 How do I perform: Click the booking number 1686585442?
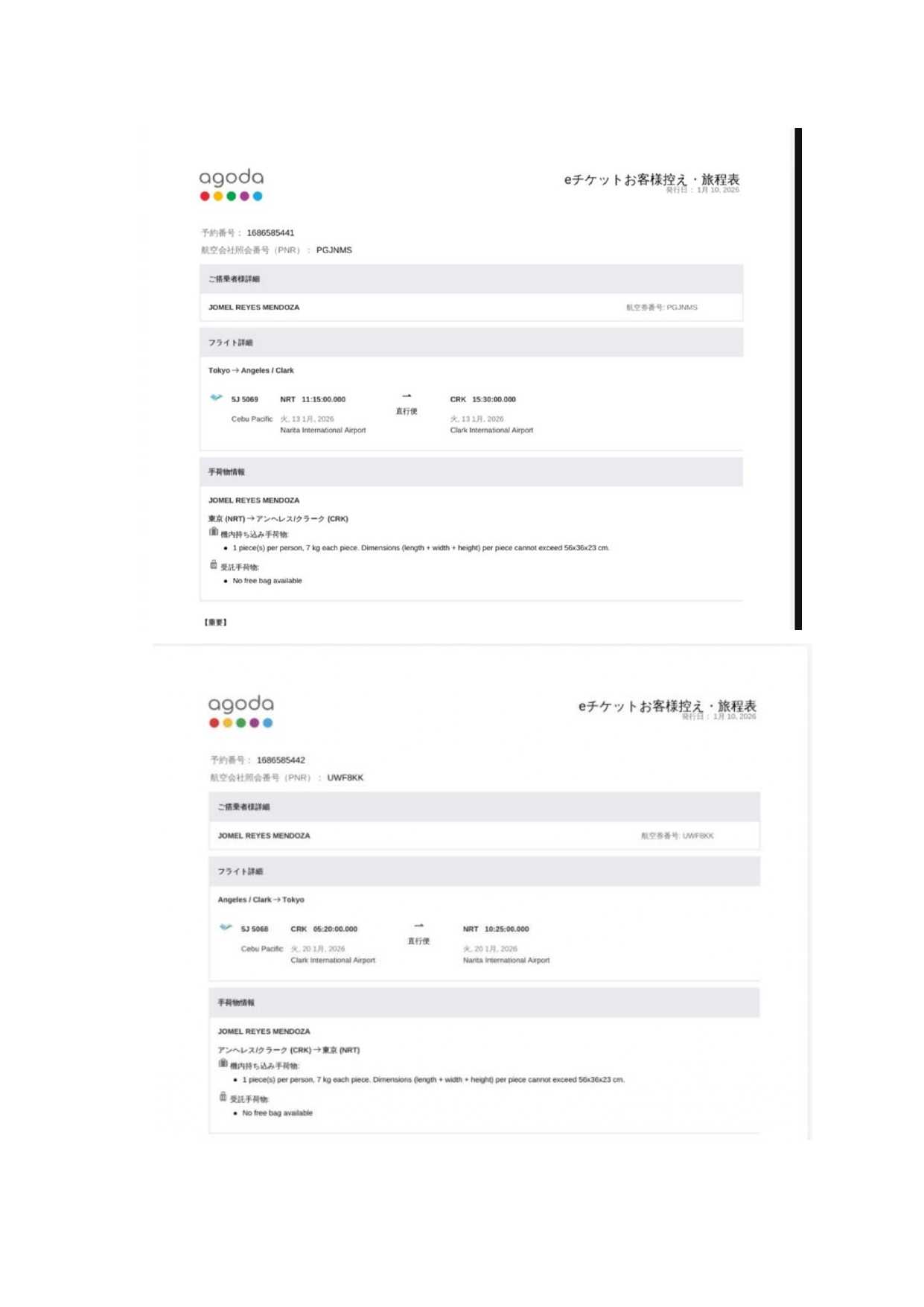click(x=281, y=760)
